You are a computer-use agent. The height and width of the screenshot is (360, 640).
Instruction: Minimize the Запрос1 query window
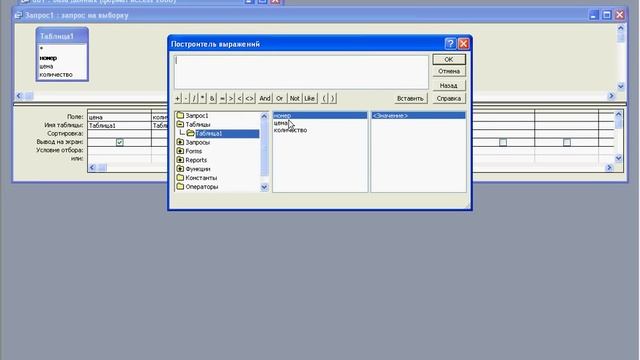[x=594, y=15]
